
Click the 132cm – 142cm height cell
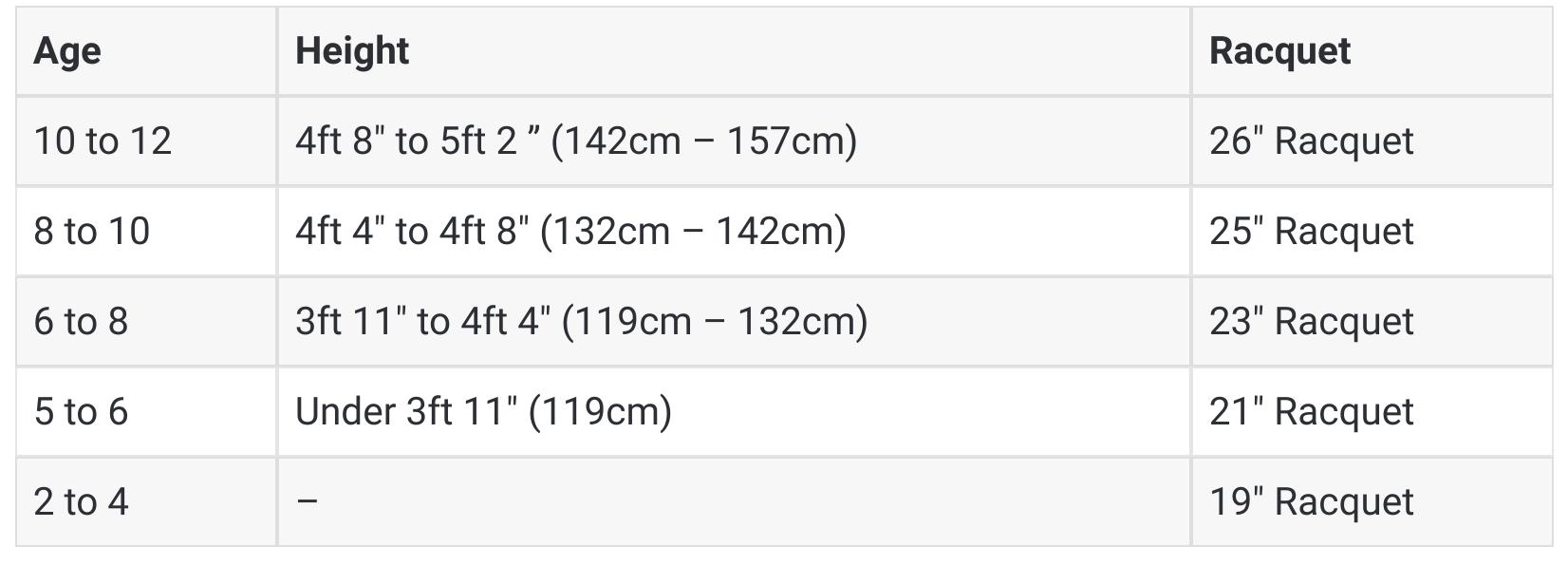734,231
